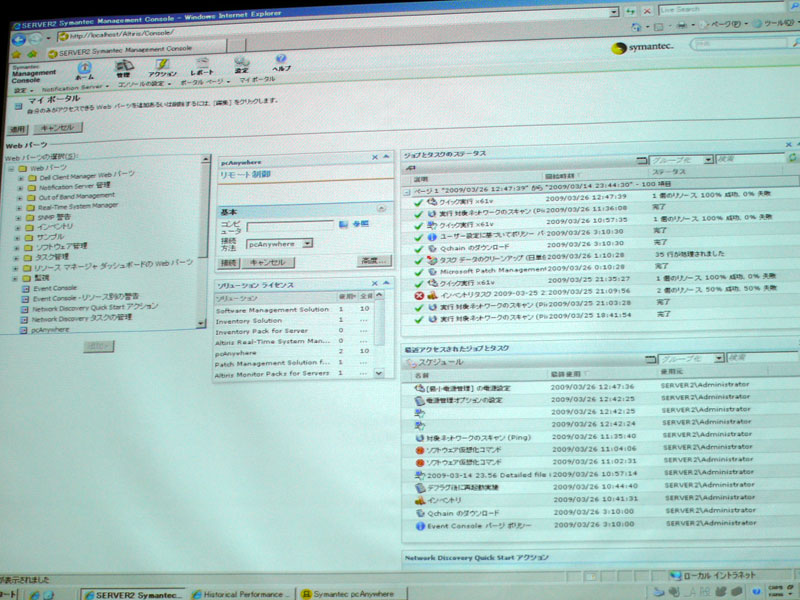Open the ポータル ページ submenu
800x600 pixels.
[205, 82]
